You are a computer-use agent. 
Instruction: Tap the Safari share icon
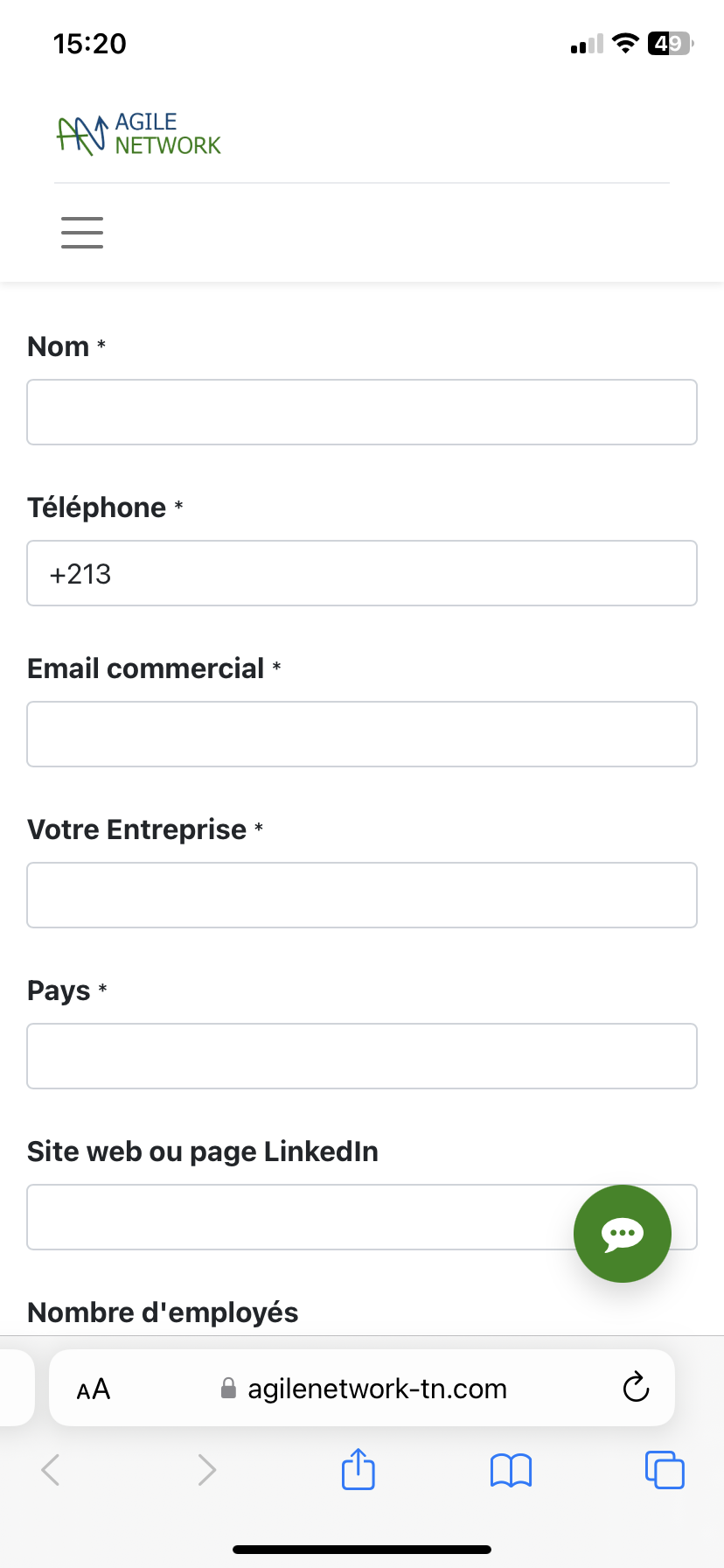point(359,1469)
